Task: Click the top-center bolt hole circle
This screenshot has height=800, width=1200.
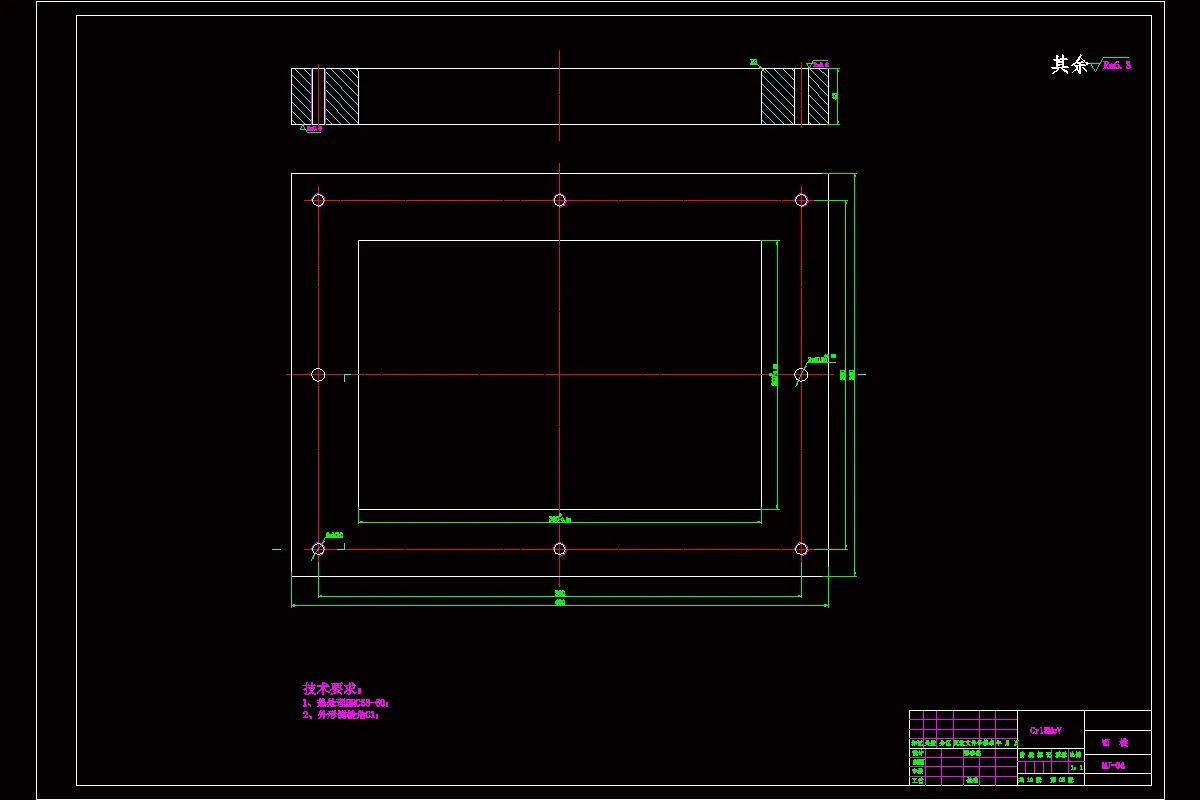Action: pyautogui.click(x=560, y=200)
